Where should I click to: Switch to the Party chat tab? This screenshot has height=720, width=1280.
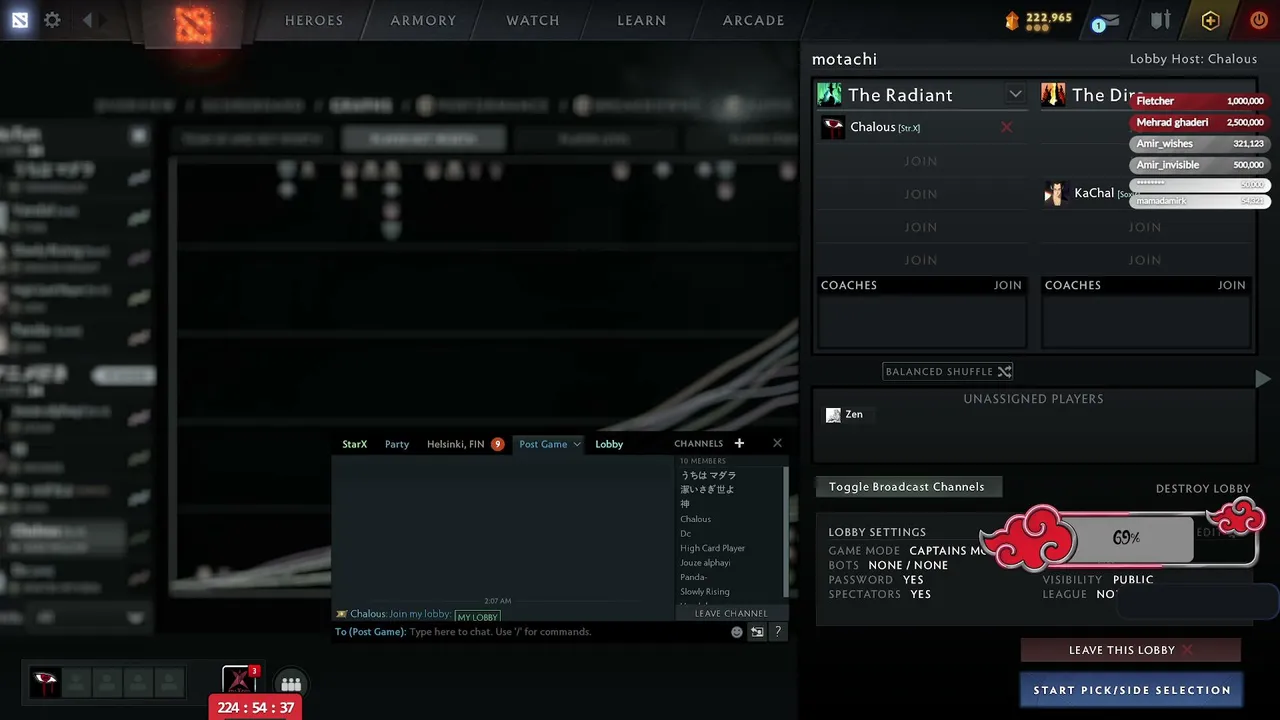pyautogui.click(x=397, y=444)
